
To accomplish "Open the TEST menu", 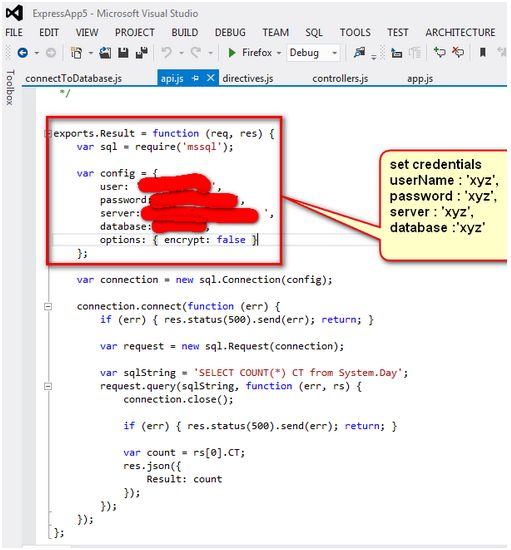I will (398, 33).
